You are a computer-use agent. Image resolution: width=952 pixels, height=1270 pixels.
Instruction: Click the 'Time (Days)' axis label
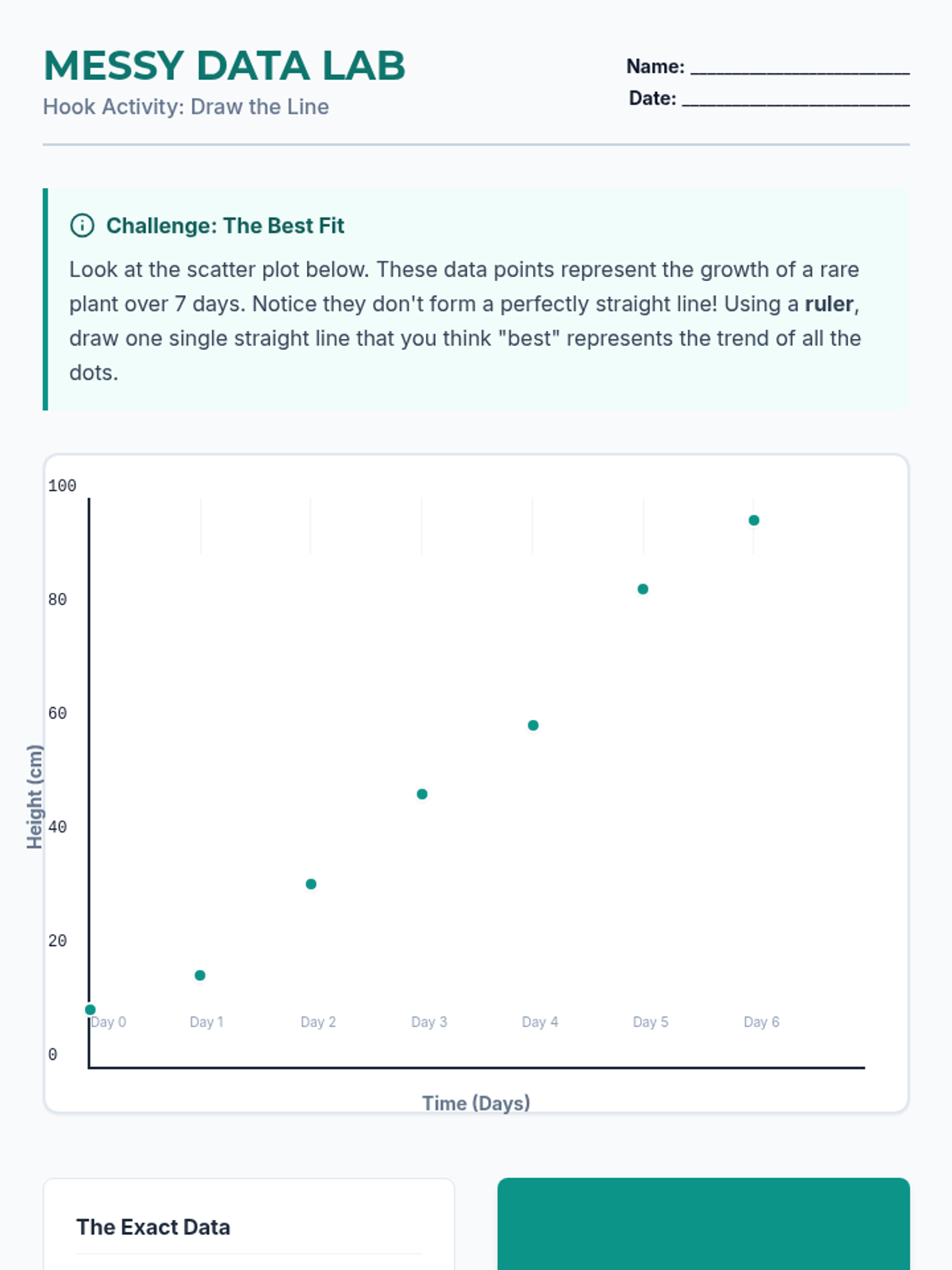476,1103
